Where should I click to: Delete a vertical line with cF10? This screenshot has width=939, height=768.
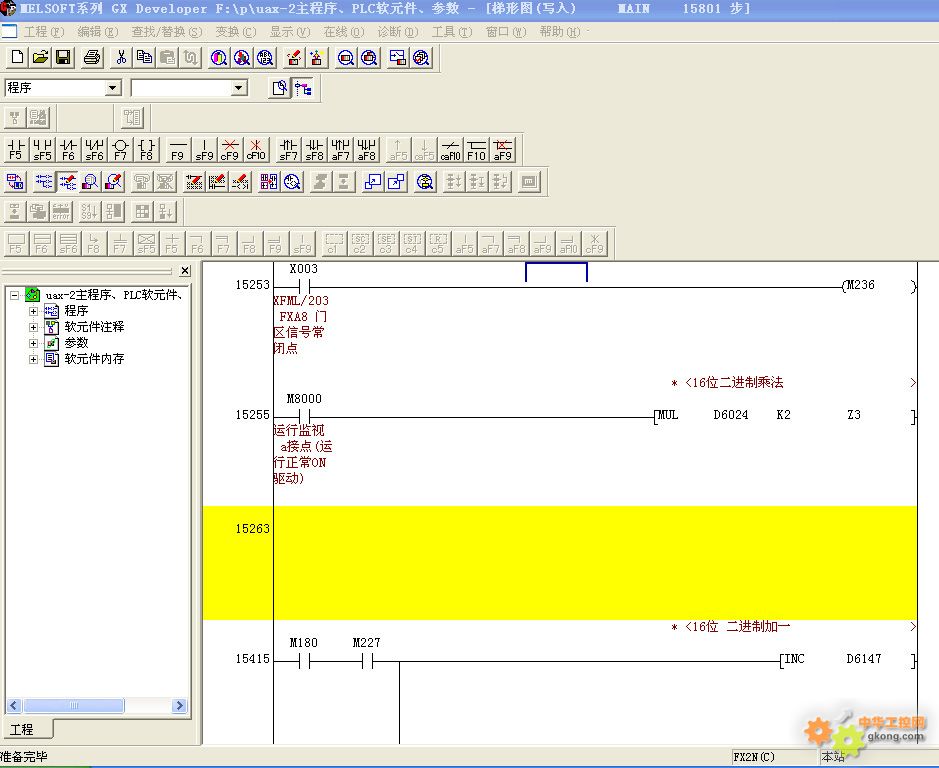[x=256, y=150]
